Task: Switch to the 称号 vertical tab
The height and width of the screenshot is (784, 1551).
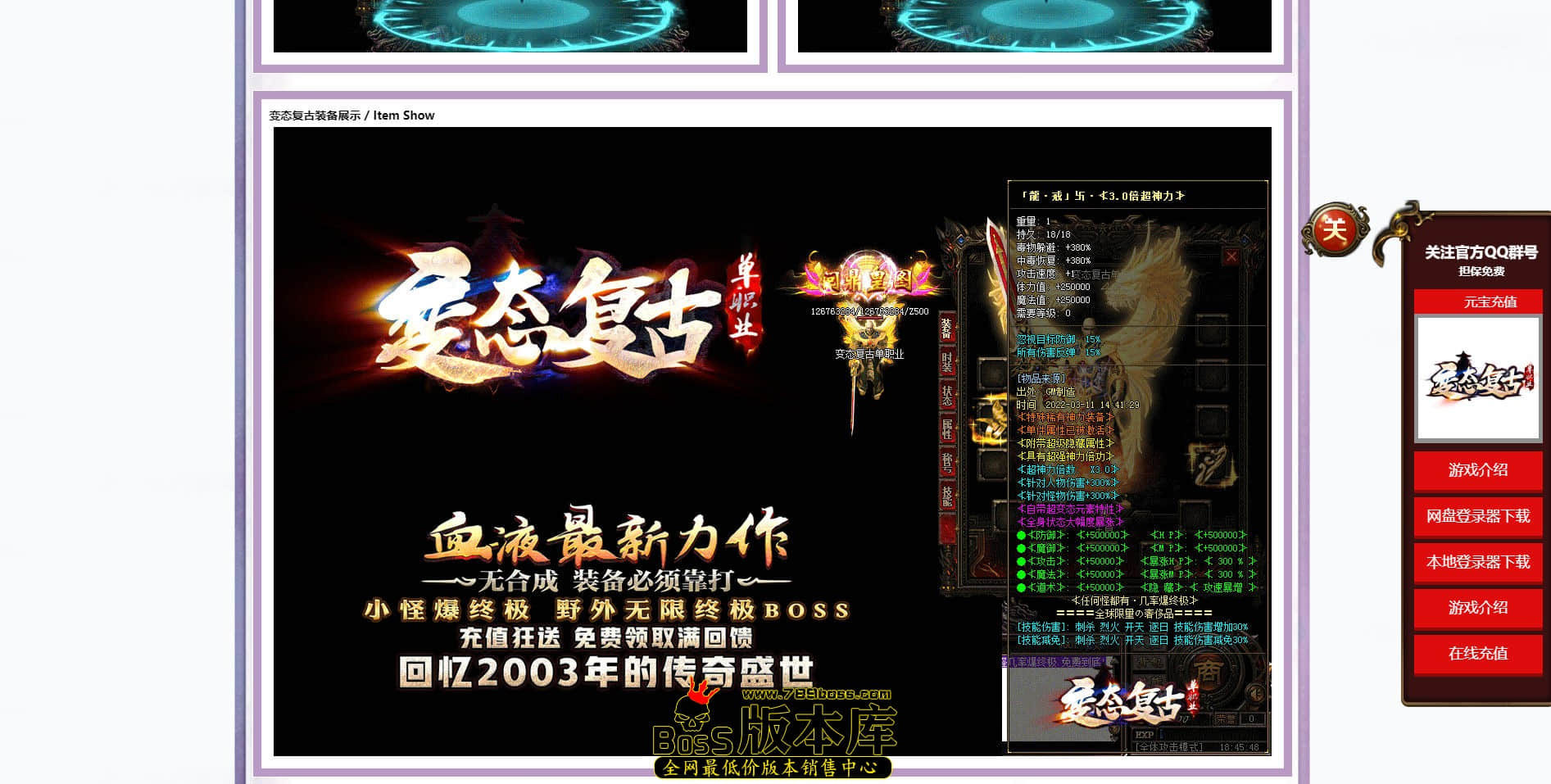Action: 946,463
